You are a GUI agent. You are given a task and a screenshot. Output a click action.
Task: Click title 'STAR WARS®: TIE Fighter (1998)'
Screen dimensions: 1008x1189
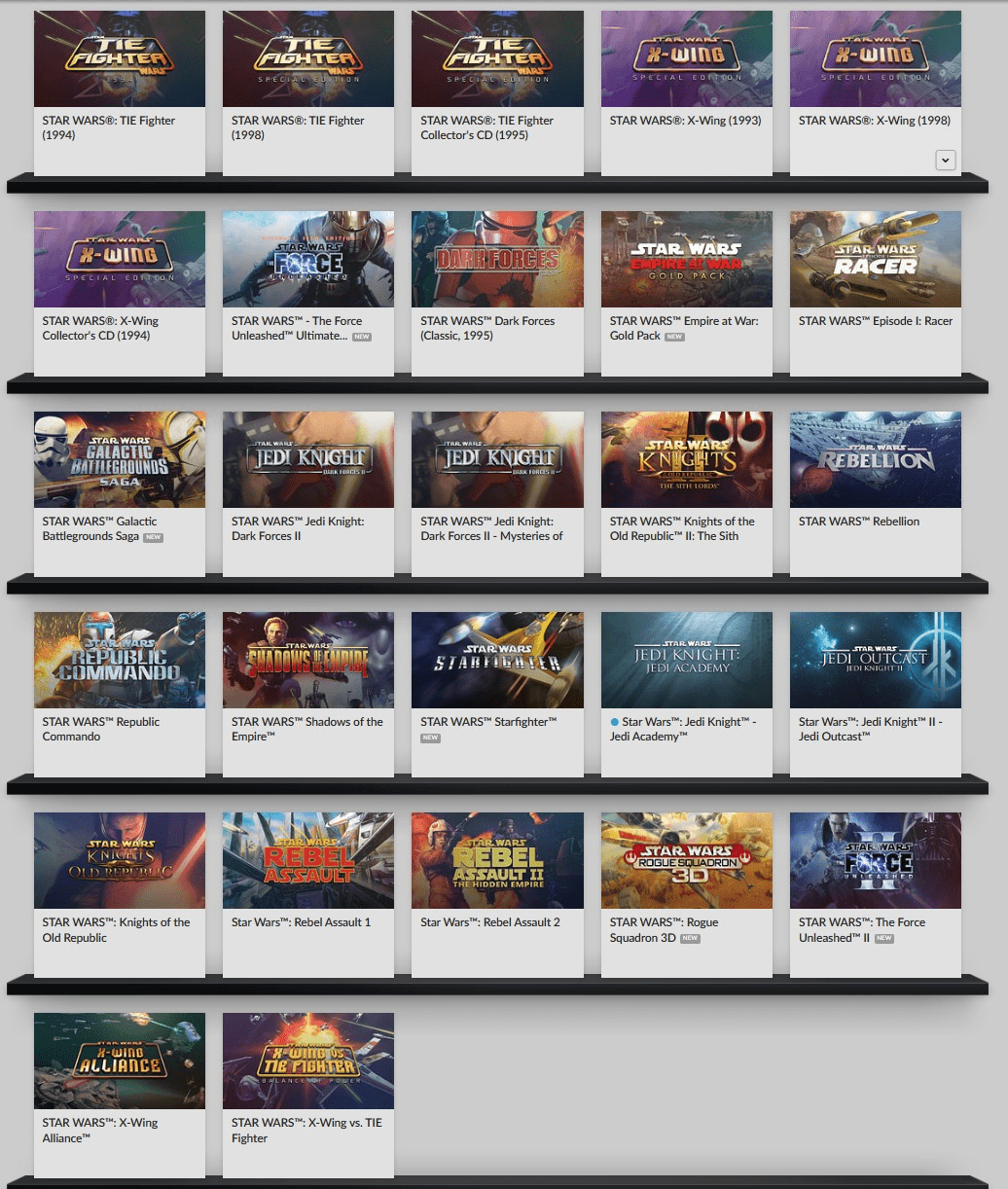[x=298, y=127]
